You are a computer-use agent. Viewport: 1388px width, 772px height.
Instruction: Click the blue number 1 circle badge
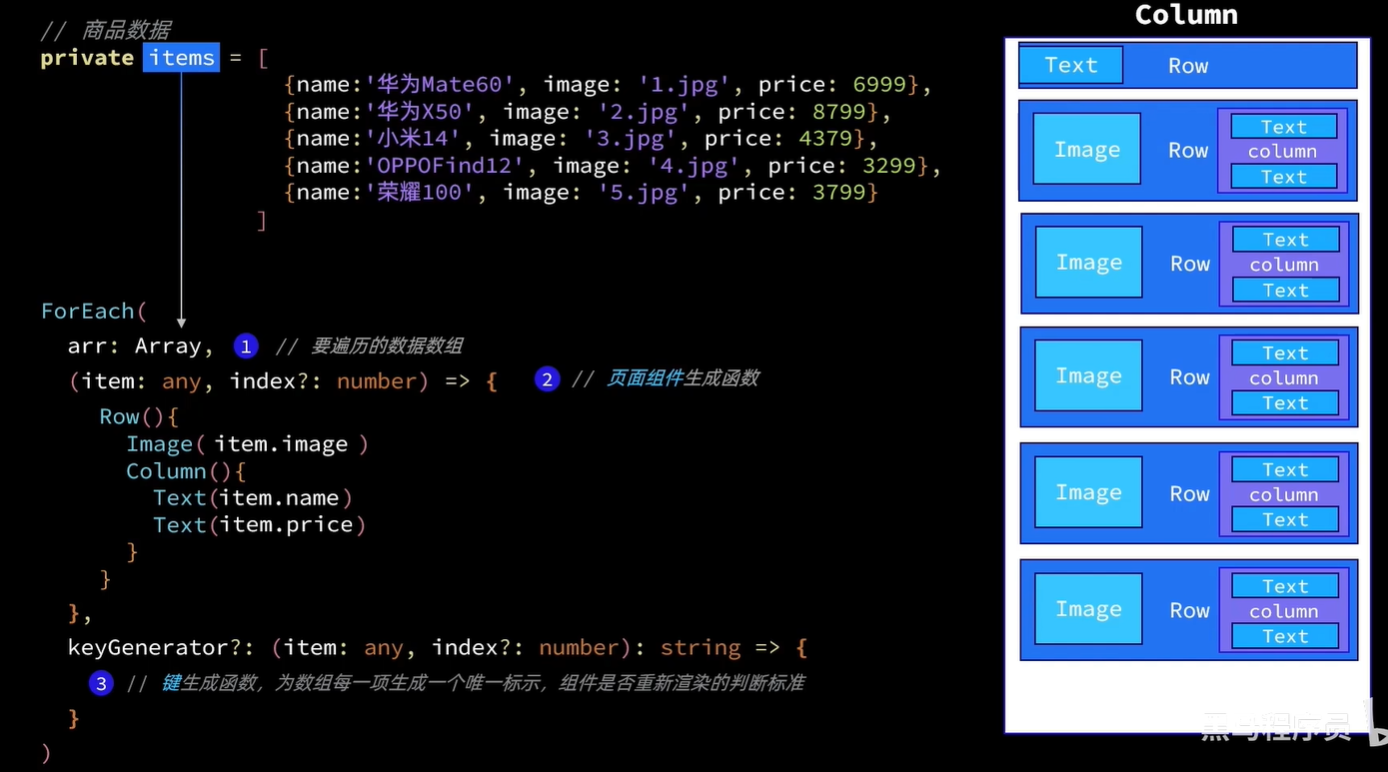246,346
